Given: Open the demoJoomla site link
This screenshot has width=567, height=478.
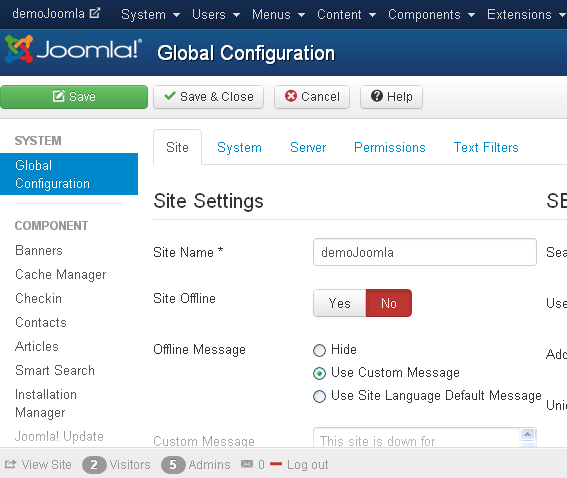Looking at the screenshot, I should click(48, 14).
